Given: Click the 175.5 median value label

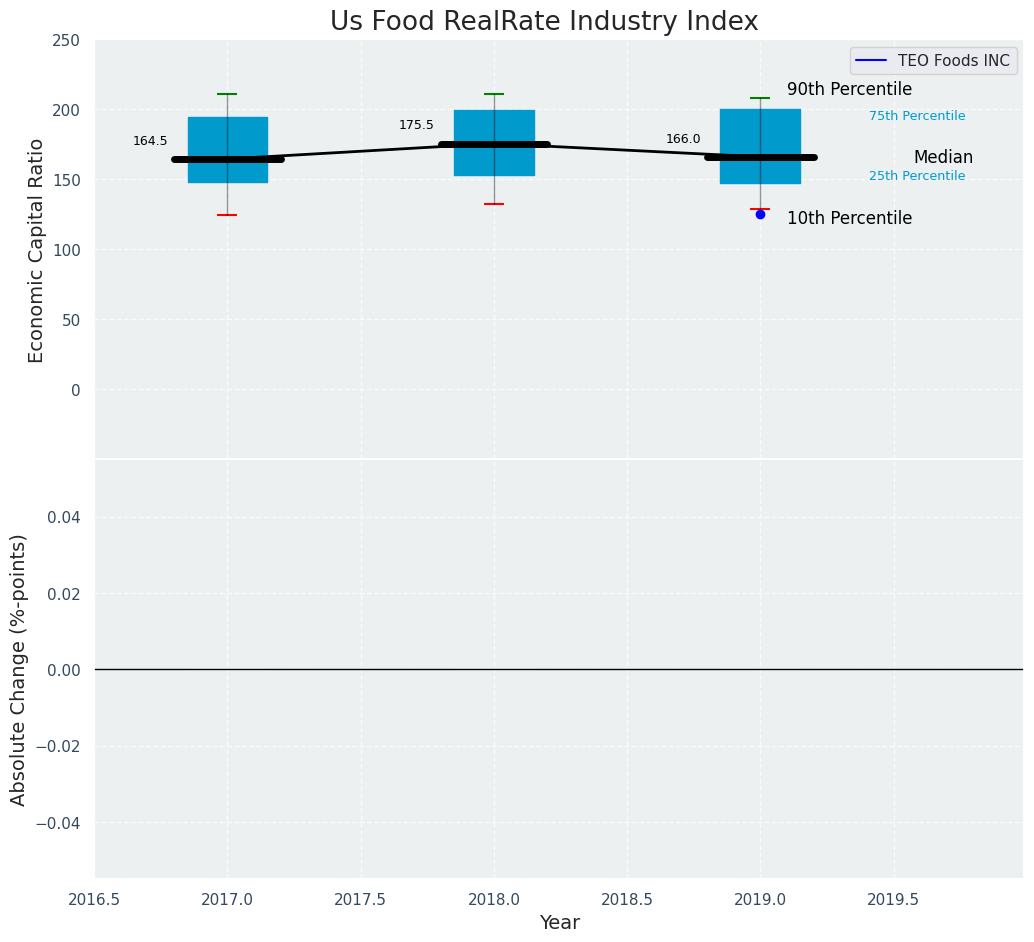Looking at the screenshot, I should 416,125.
